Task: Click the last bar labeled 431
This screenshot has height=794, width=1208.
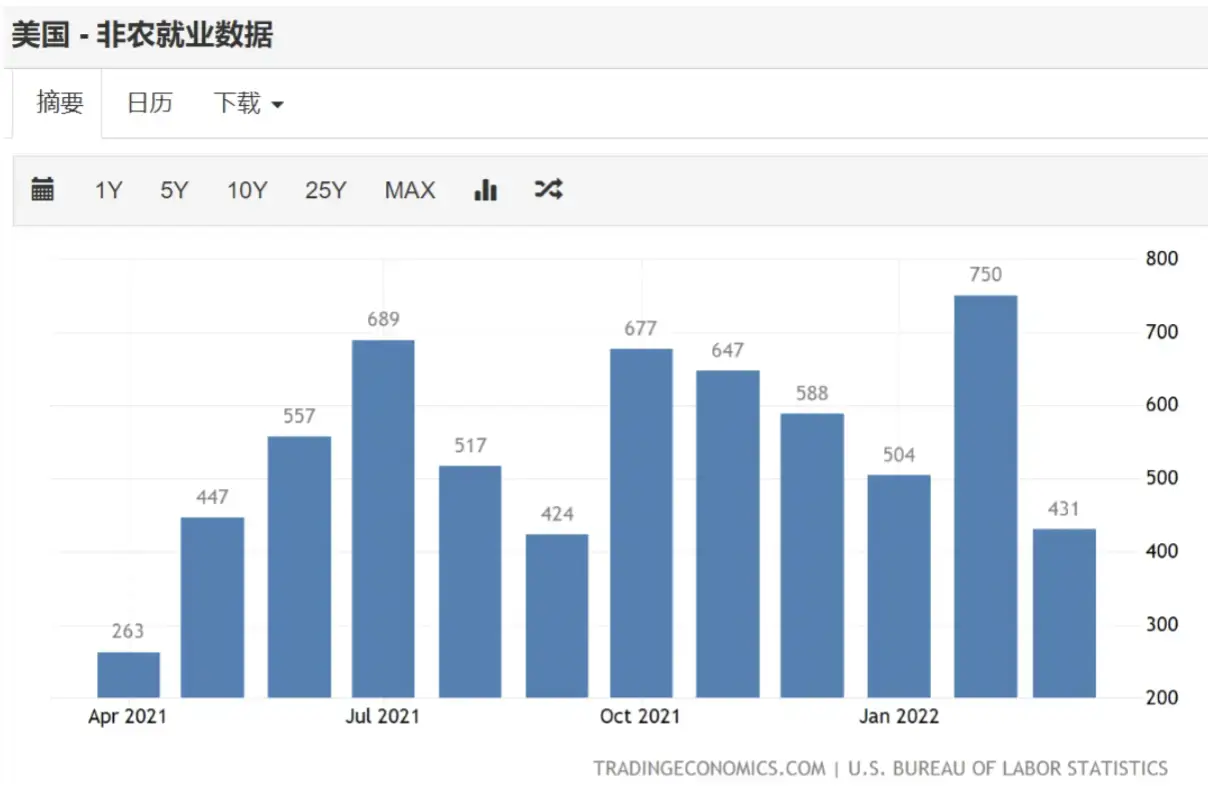Action: [x=1064, y=613]
